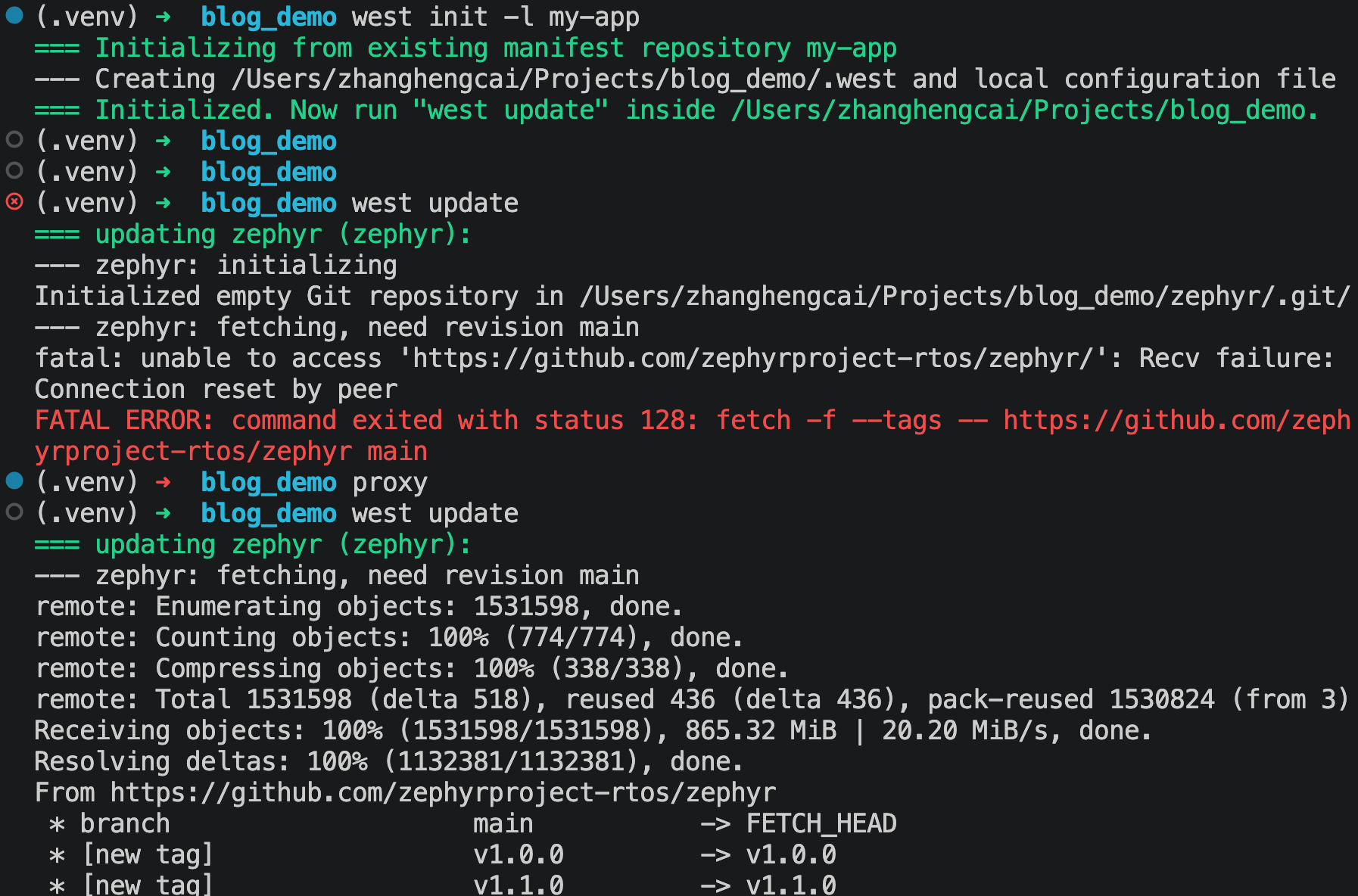1358x896 pixels.
Task: Click the blue command marker beside west init
Action: click(x=14, y=16)
